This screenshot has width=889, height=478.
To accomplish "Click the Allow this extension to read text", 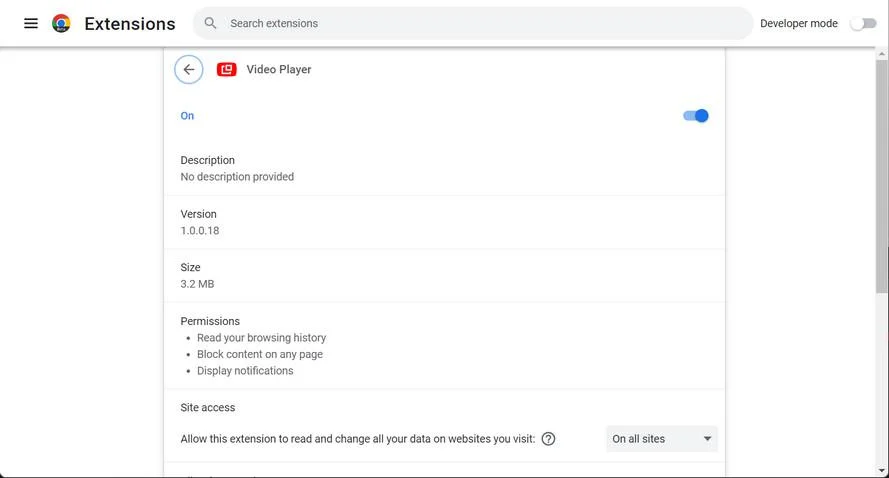I will click(358, 439).
